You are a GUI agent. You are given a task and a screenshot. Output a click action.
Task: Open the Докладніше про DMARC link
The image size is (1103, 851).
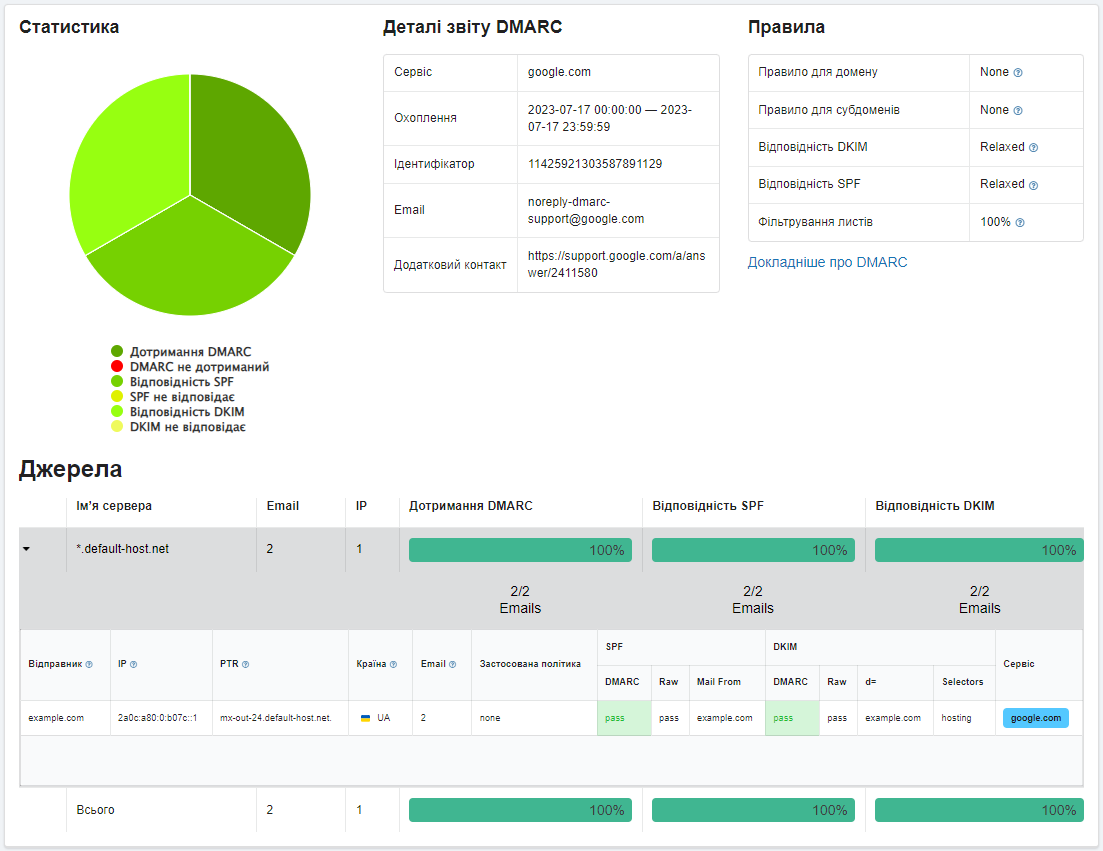click(827, 262)
